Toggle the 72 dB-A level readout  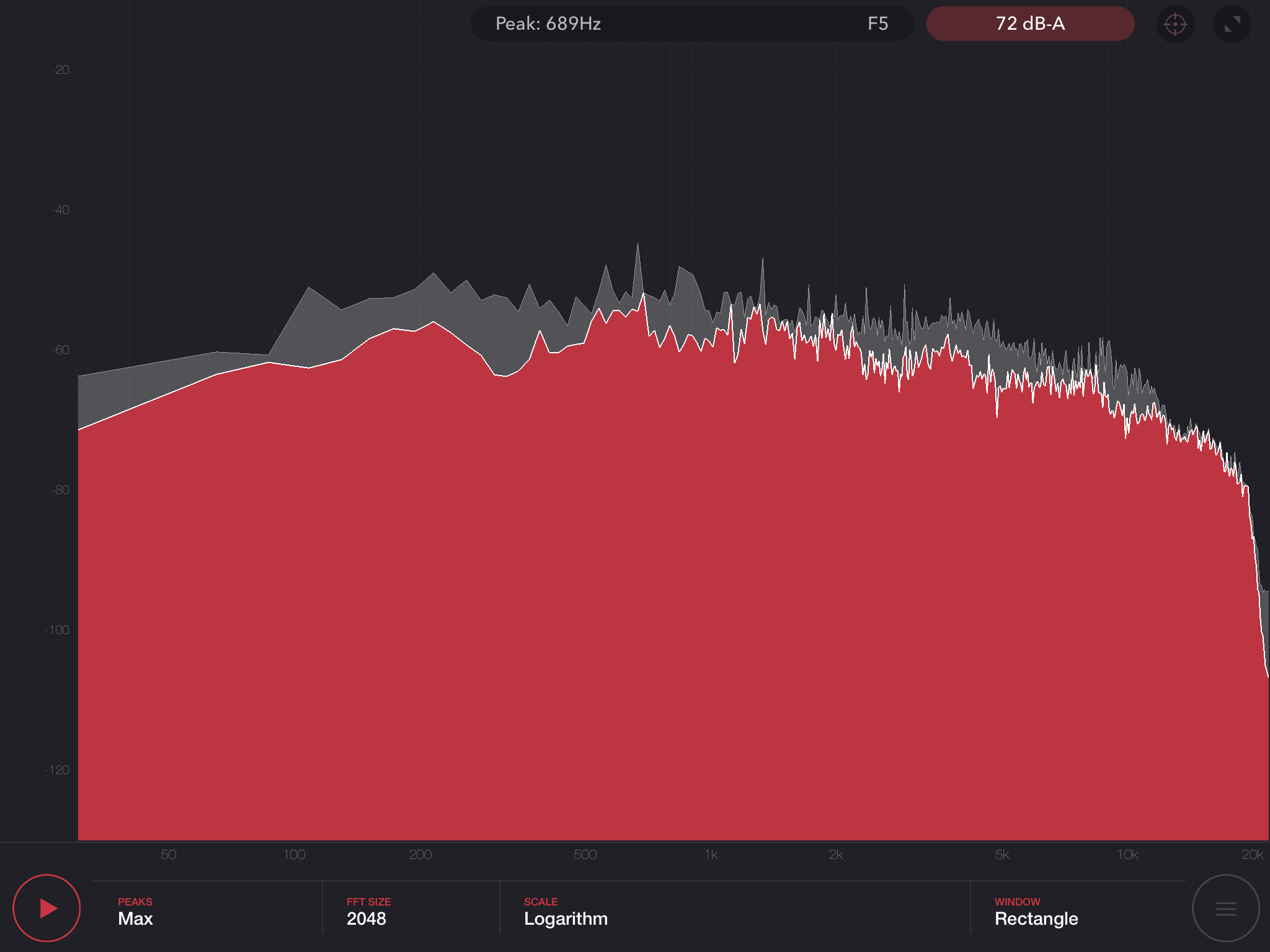coord(1030,24)
